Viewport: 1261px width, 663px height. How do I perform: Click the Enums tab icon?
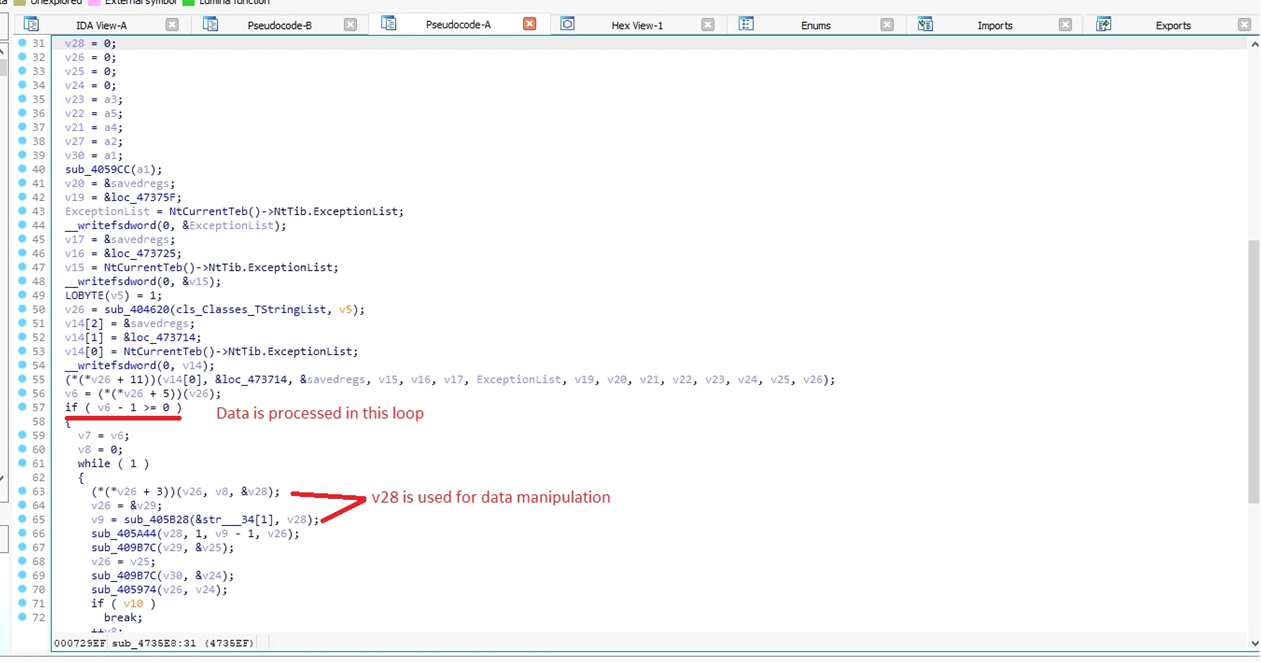pos(746,25)
